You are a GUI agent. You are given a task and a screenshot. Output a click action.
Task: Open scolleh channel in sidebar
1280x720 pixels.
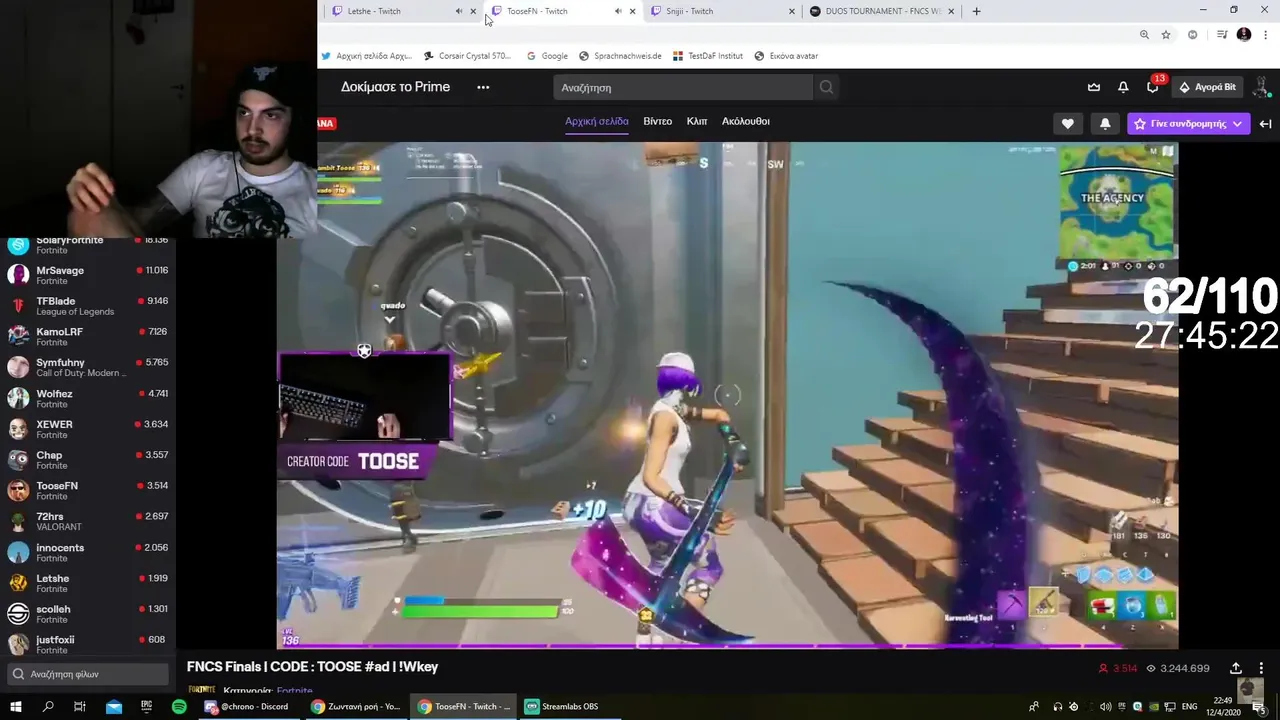pos(88,614)
